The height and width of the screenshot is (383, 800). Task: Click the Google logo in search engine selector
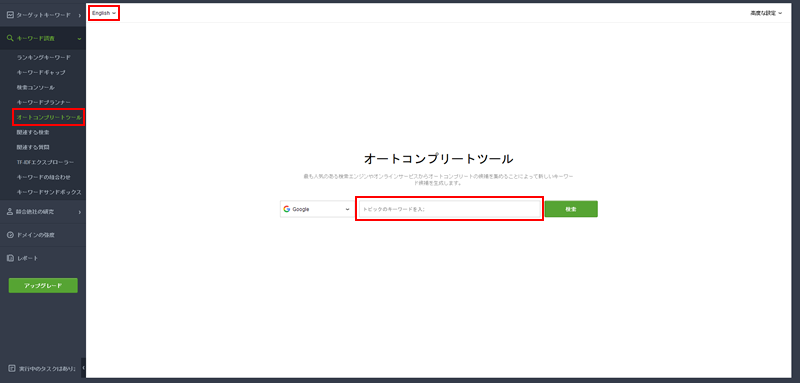(287, 209)
